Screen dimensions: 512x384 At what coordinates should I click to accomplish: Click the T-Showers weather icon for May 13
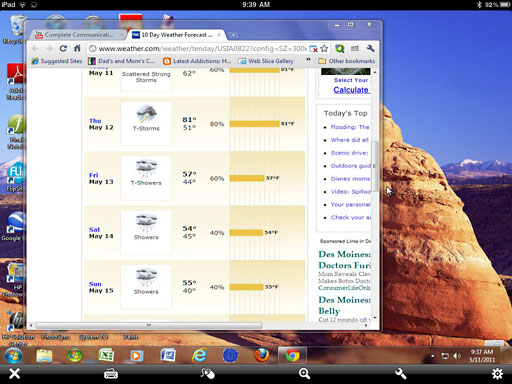click(146, 169)
